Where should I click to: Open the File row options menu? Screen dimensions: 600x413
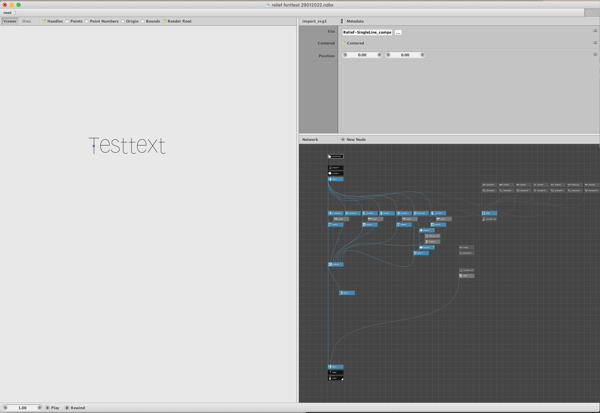tap(595, 31)
